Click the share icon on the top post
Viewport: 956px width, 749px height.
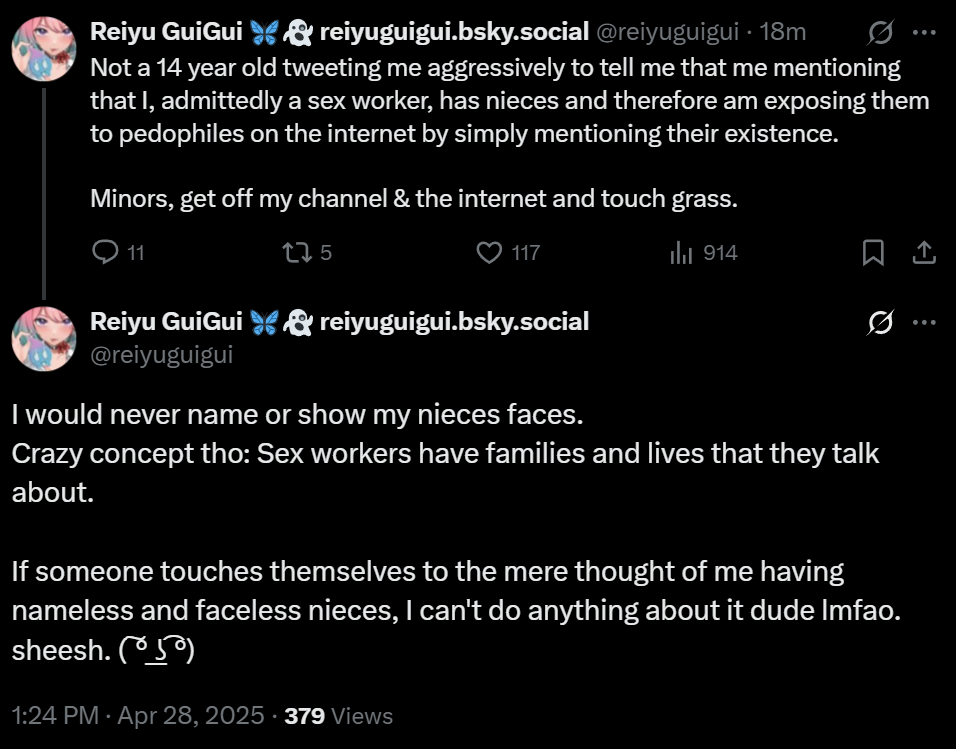[x=924, y=253]
